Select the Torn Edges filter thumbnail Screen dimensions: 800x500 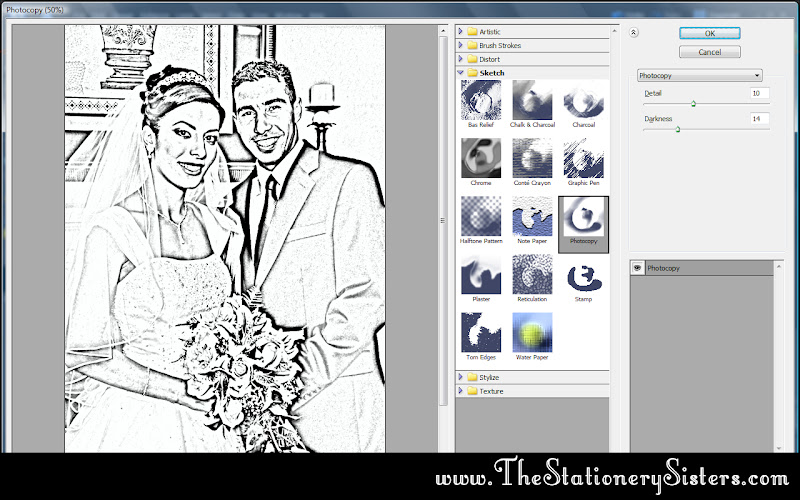coord(481,333)
